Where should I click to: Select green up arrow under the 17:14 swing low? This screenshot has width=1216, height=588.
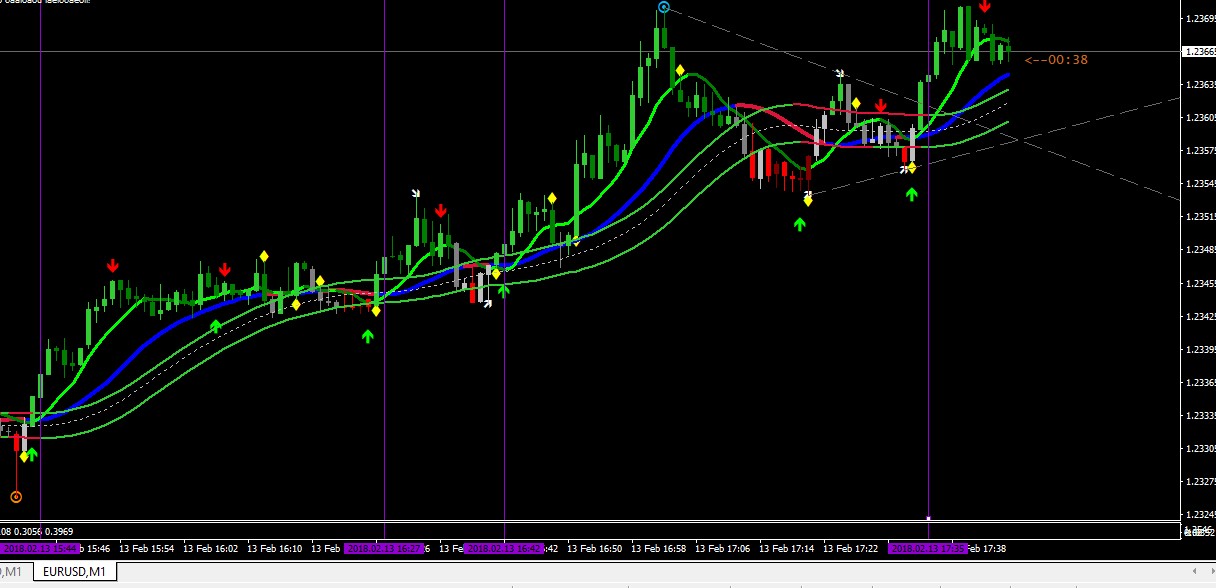(799, 224)
